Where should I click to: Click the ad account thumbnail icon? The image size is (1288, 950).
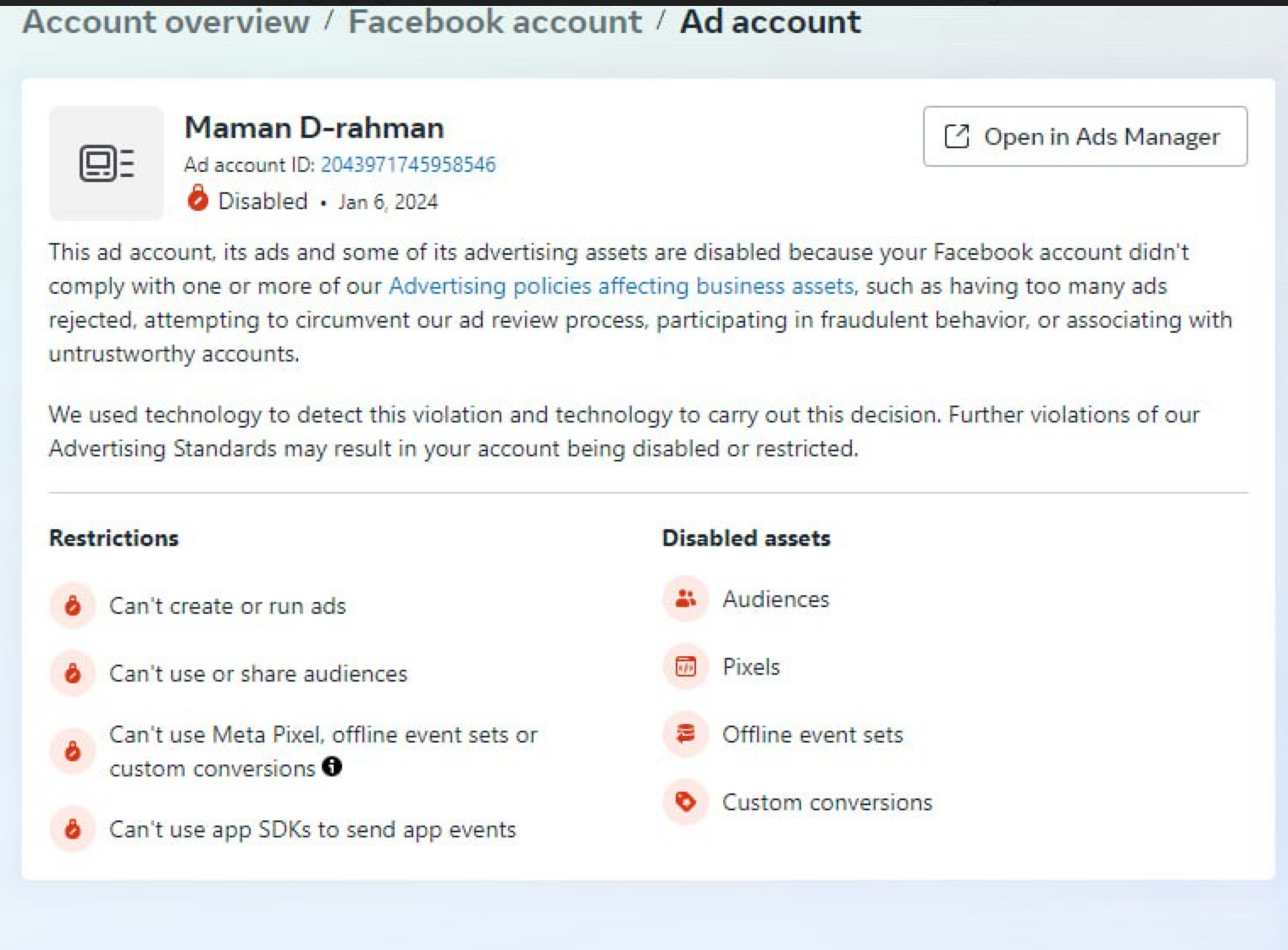tap(107, 163)
